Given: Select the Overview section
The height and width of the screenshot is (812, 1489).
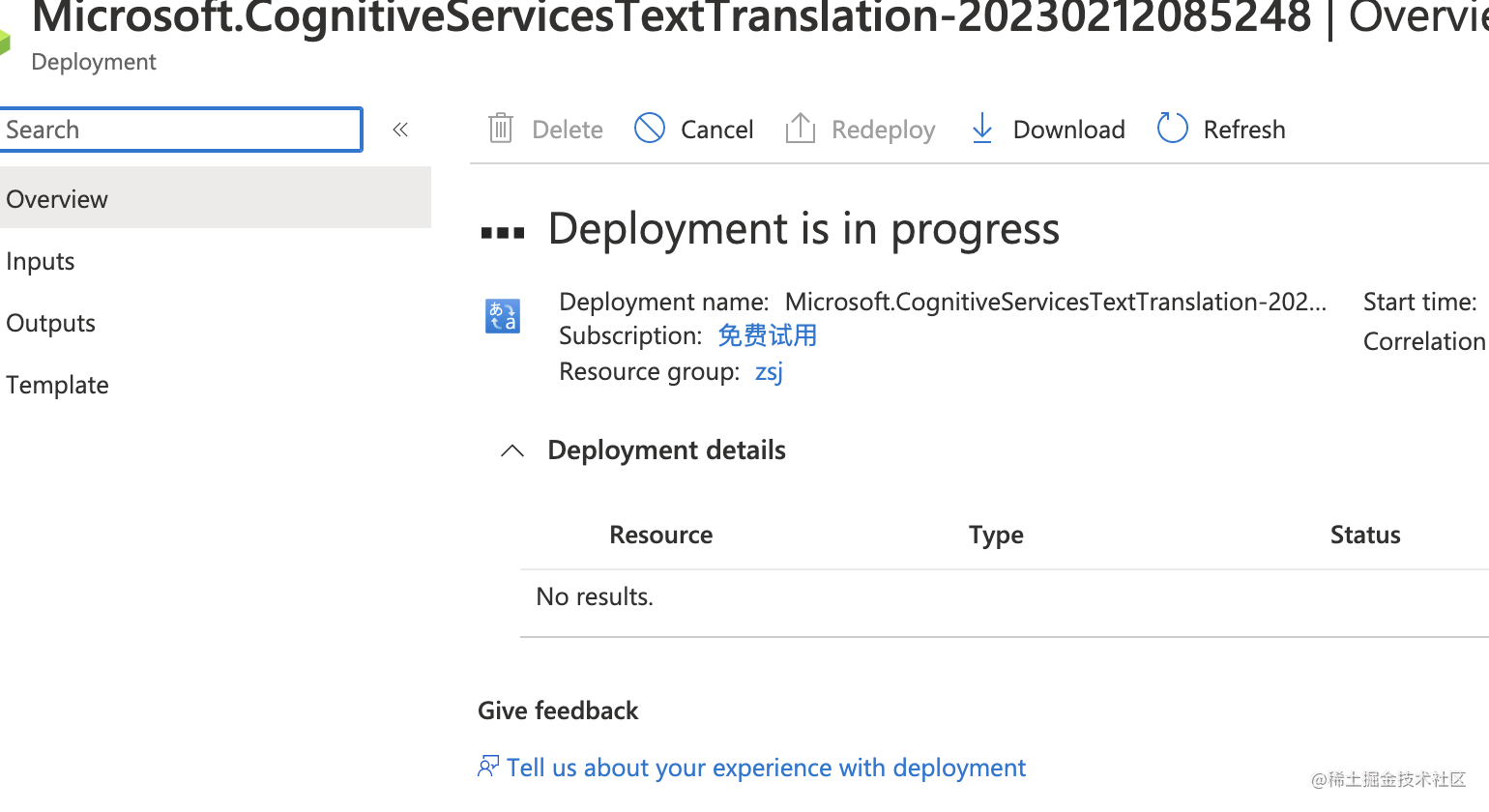Looking at the screenshot, I should click(x=57, y=199).
